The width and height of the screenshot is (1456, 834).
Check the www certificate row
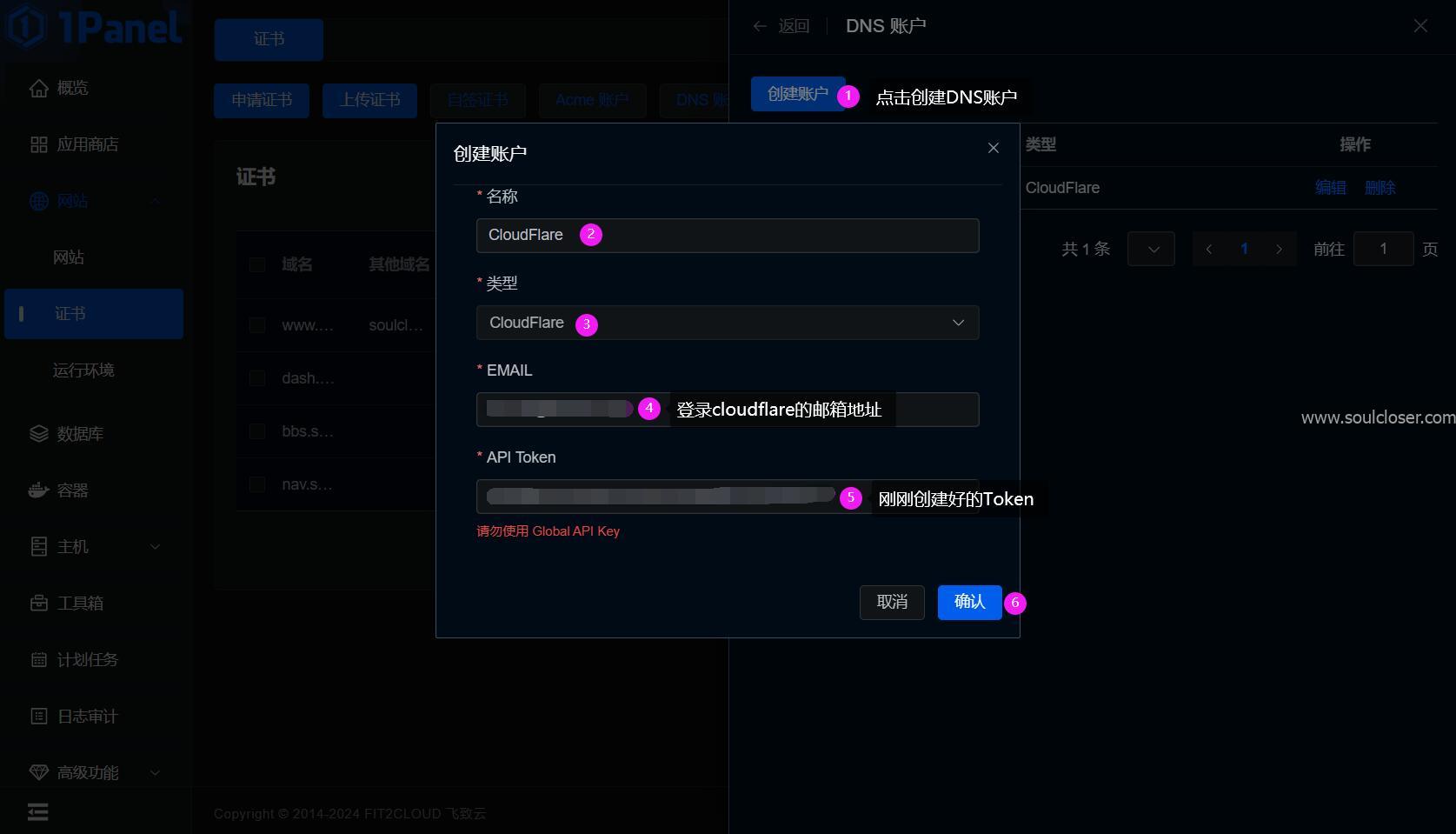coord(257,325)
